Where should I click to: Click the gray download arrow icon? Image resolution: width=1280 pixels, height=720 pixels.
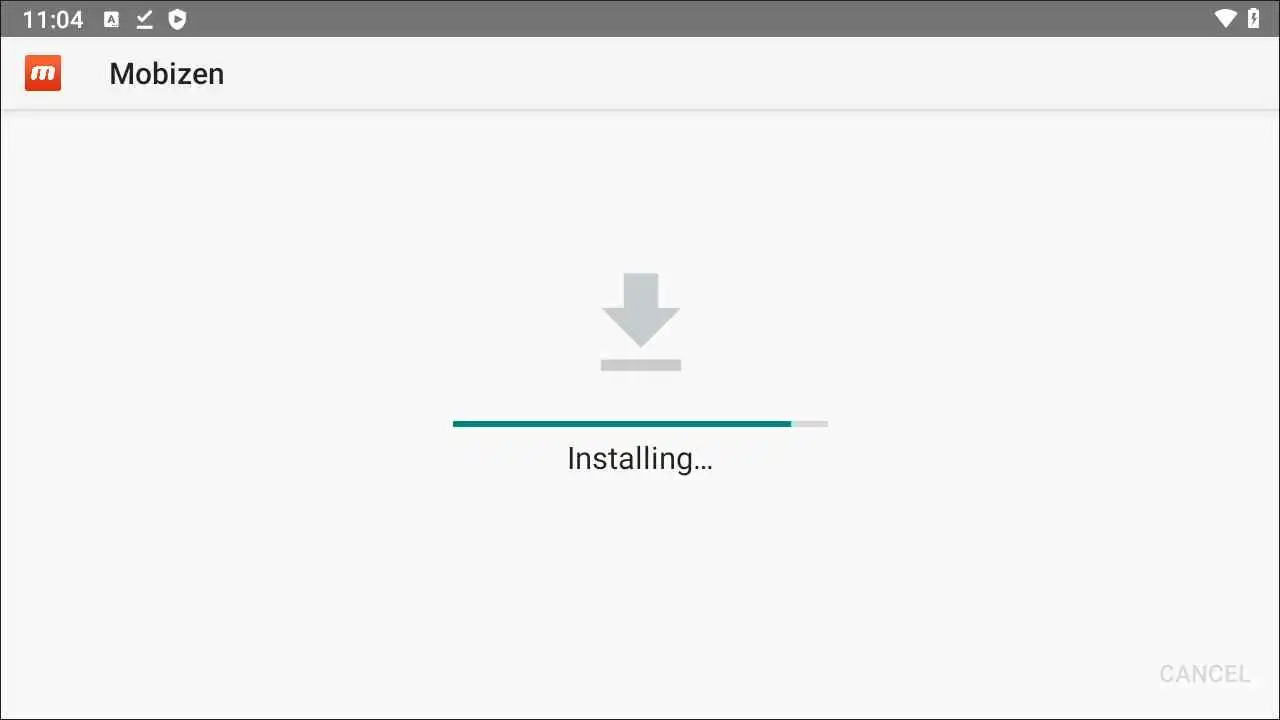[x=641, y=322]
